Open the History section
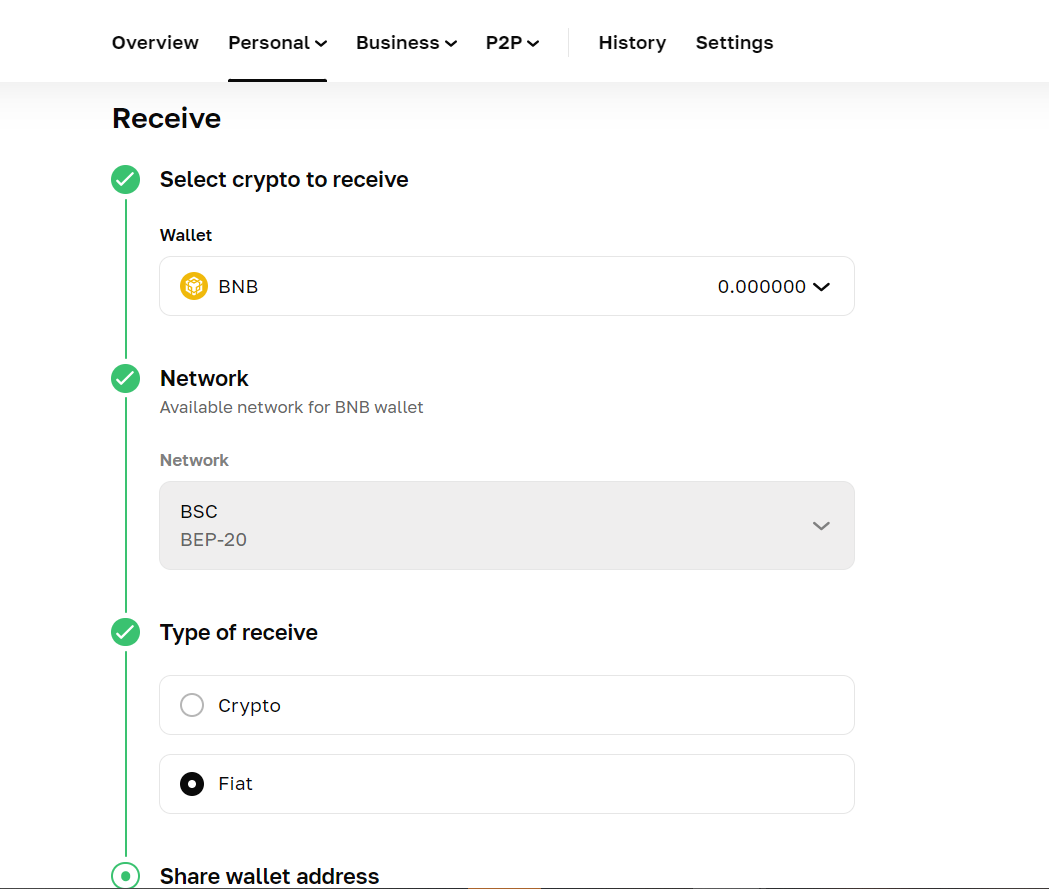This screenshot has width=1049, height=889. click(632, 42)
